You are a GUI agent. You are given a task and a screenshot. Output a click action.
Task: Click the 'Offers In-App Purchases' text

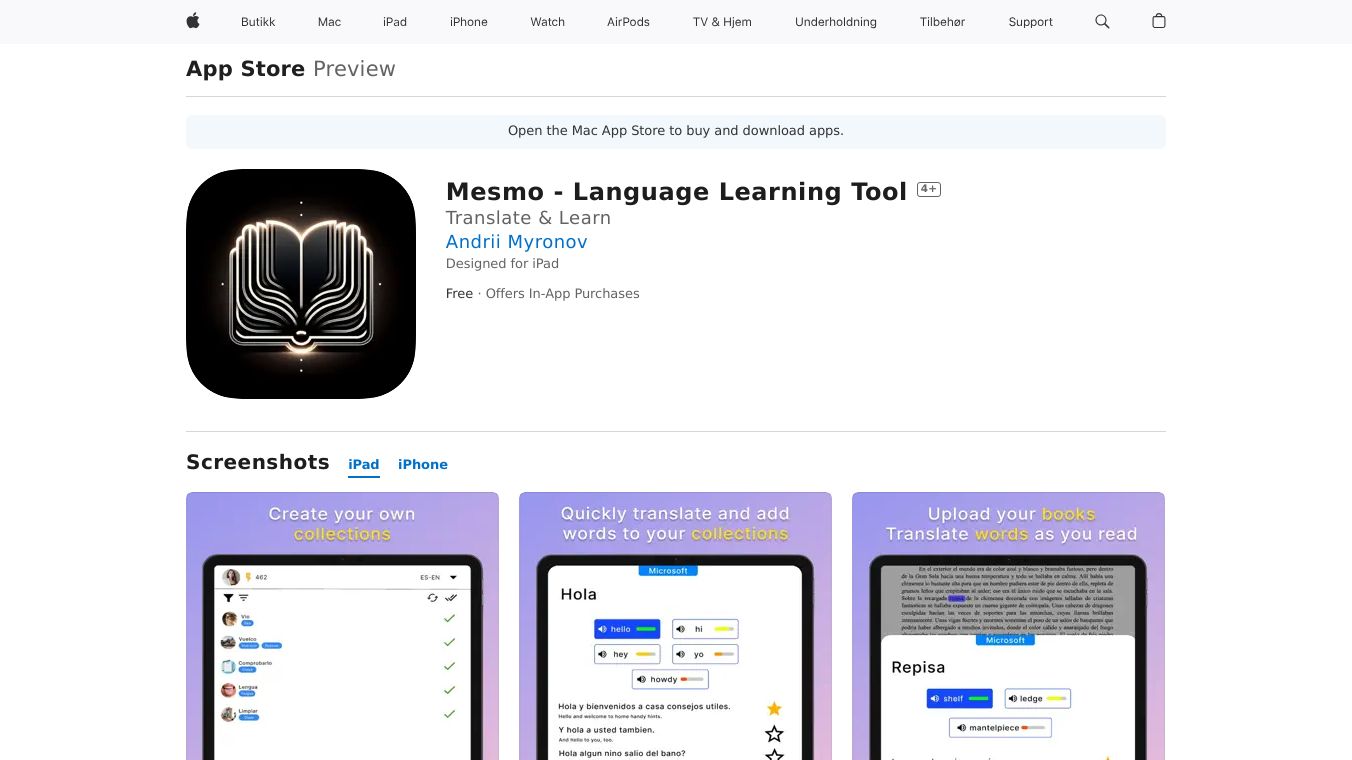[562, 294]
